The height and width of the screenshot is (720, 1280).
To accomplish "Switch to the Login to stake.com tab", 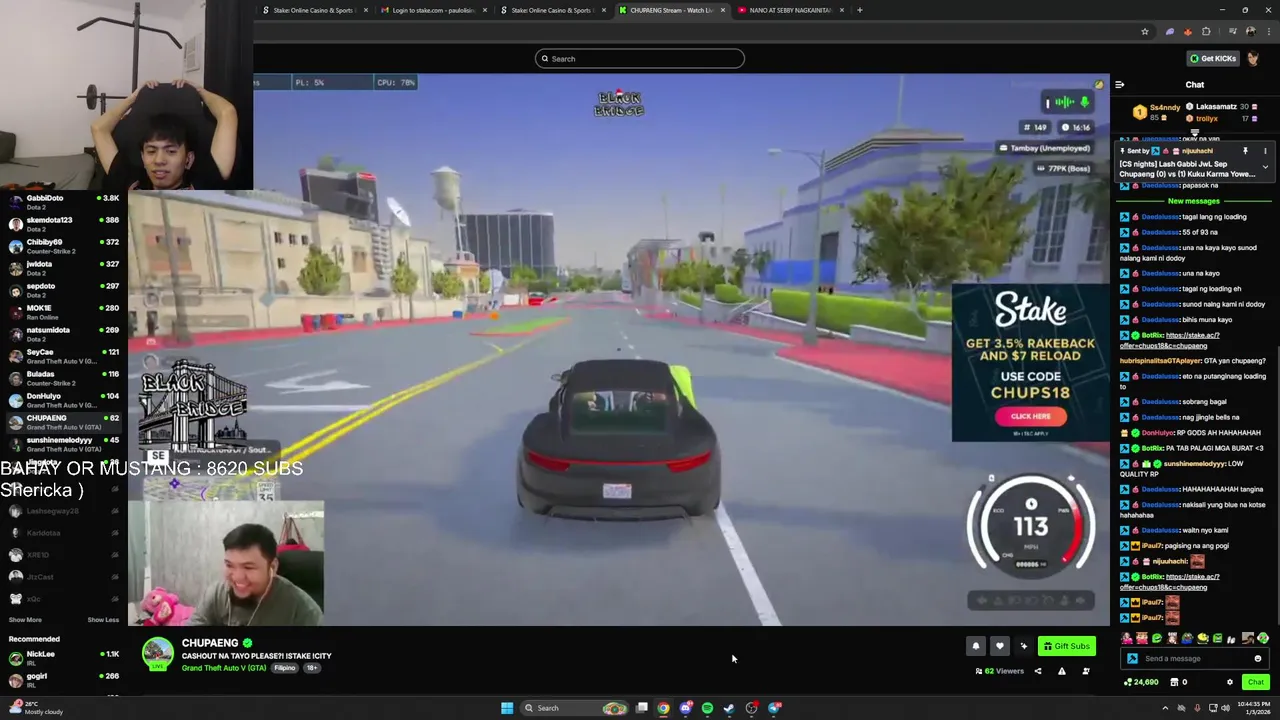I will tap(432, 10).
